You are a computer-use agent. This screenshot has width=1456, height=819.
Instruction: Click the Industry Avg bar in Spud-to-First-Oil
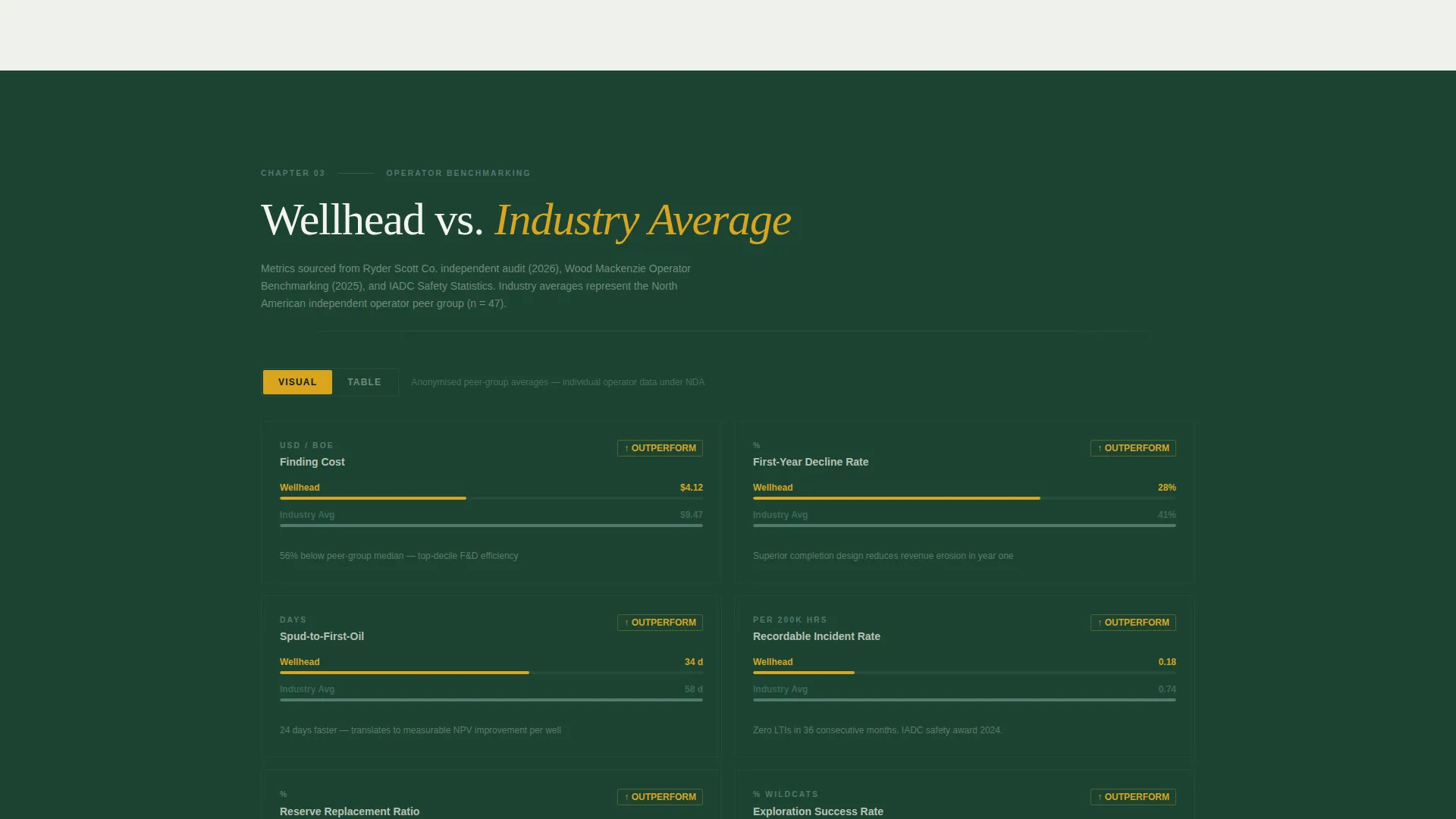coord(491,700)
